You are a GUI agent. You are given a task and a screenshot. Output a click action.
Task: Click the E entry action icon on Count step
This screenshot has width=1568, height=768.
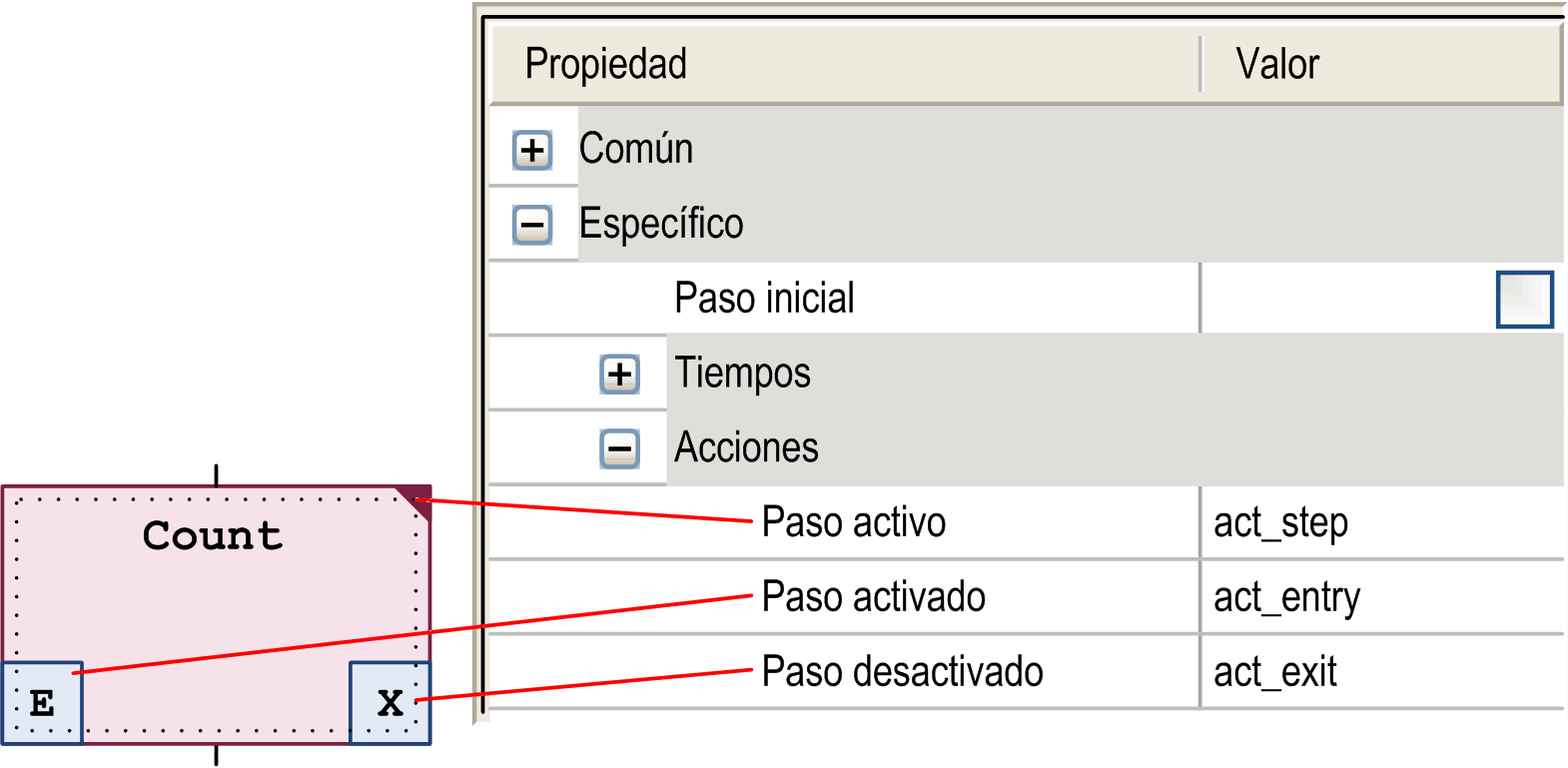coord(42,703)
